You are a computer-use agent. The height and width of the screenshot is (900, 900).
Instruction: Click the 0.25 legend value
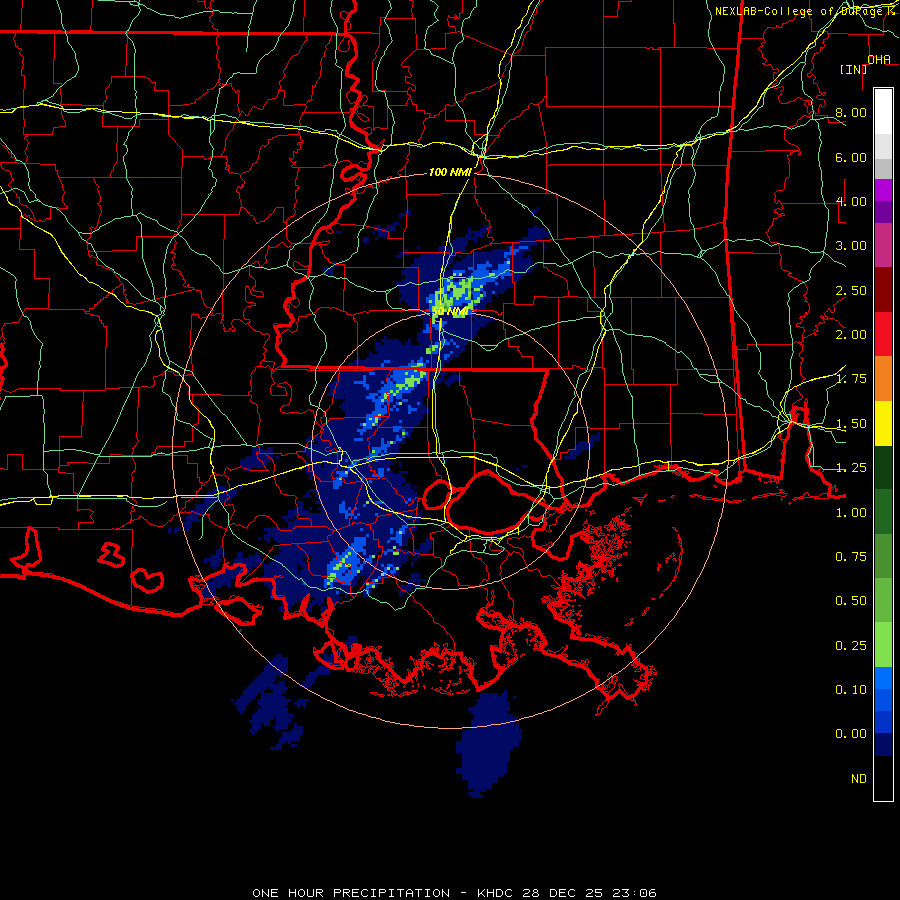click(x=851, y=646)
